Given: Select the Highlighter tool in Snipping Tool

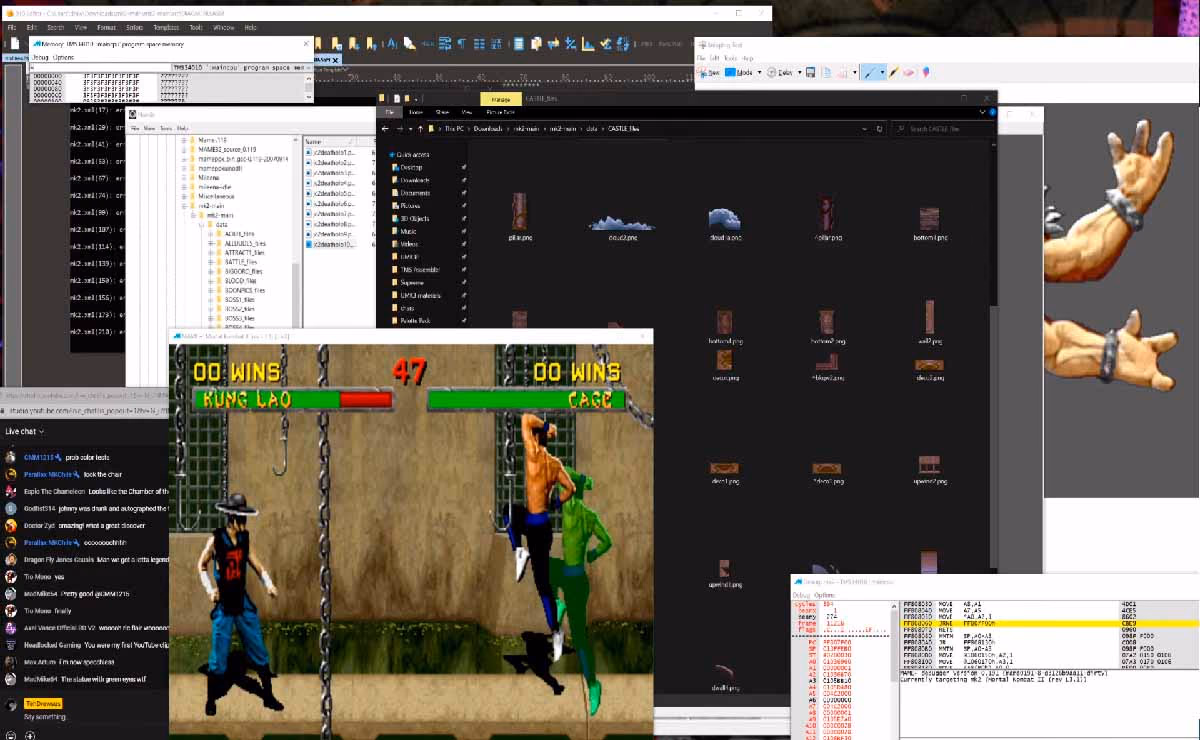Looking at the screenshot, I should click(x=894, y=73).
